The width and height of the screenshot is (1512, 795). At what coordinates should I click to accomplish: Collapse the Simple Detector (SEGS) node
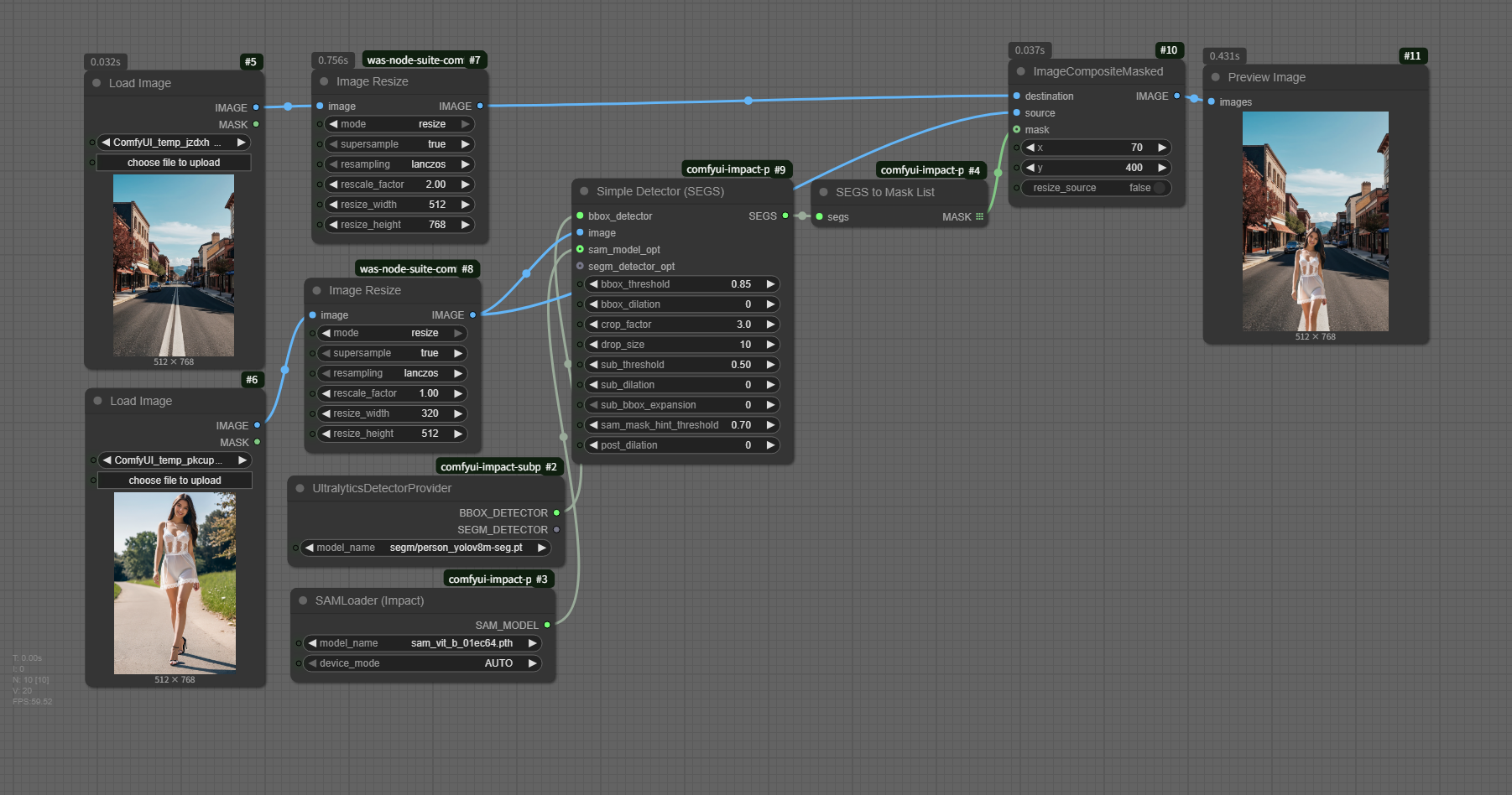click(x=584, y=192)
